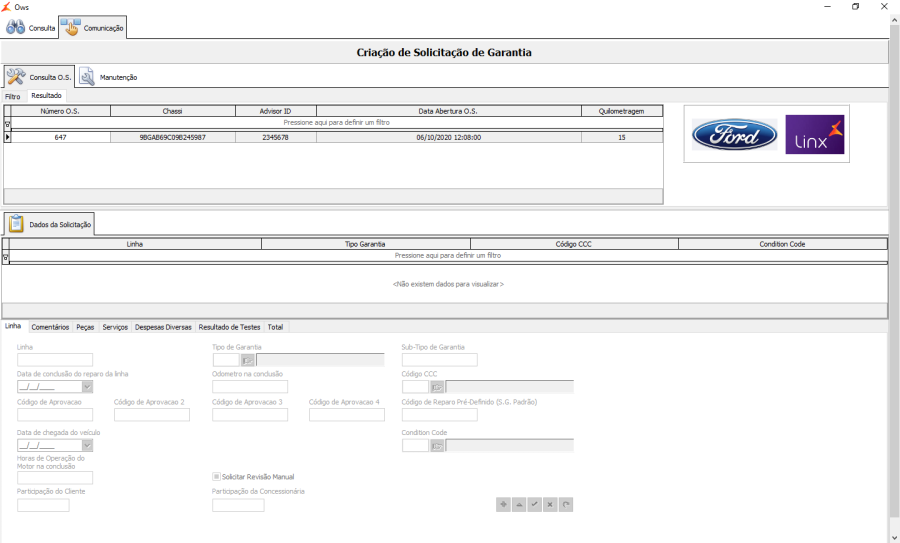900x543 pixels.
Task: Click O.S. grid filter row icon
Action: (7, 123)
